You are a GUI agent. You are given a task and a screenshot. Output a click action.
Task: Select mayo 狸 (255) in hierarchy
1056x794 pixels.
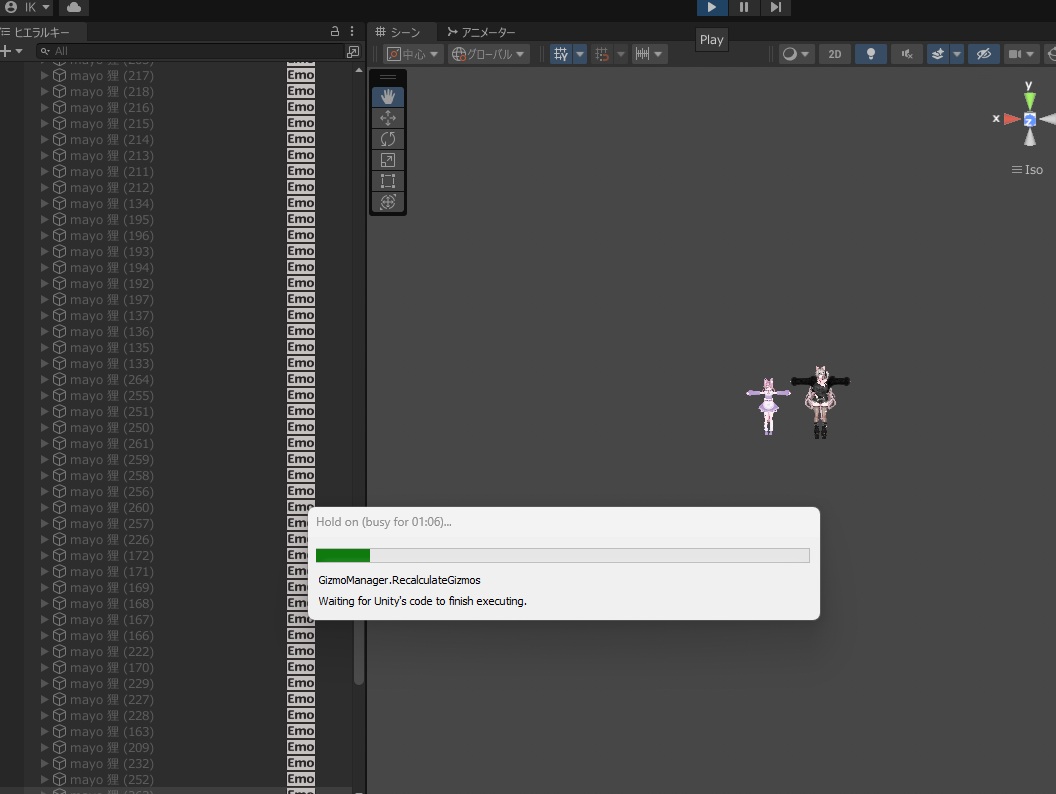(112, 395)
